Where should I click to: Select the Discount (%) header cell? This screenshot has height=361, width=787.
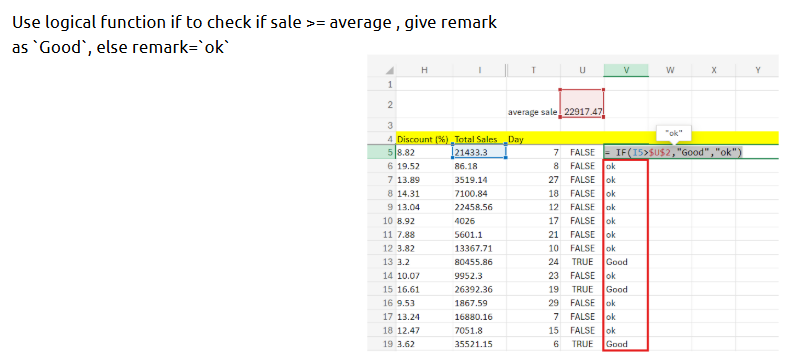[425, 139]
